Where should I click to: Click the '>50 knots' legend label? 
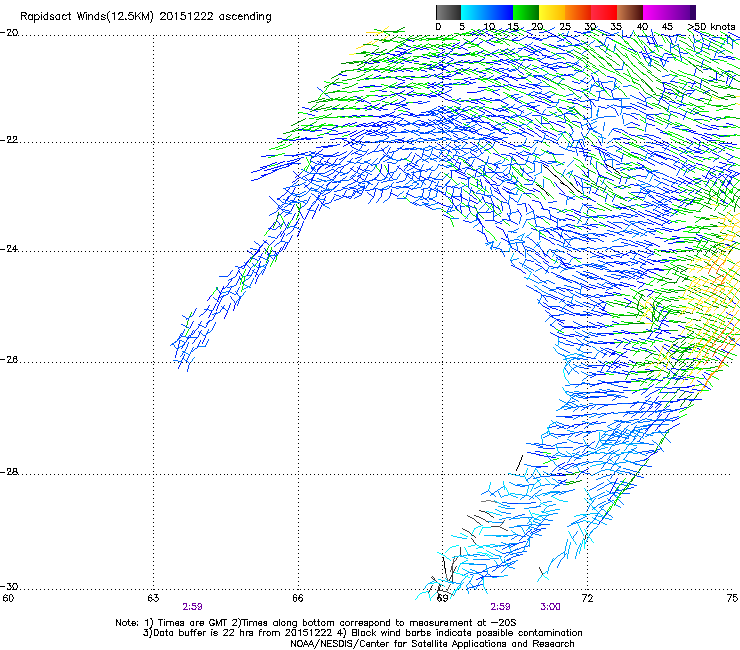(711, 27)
